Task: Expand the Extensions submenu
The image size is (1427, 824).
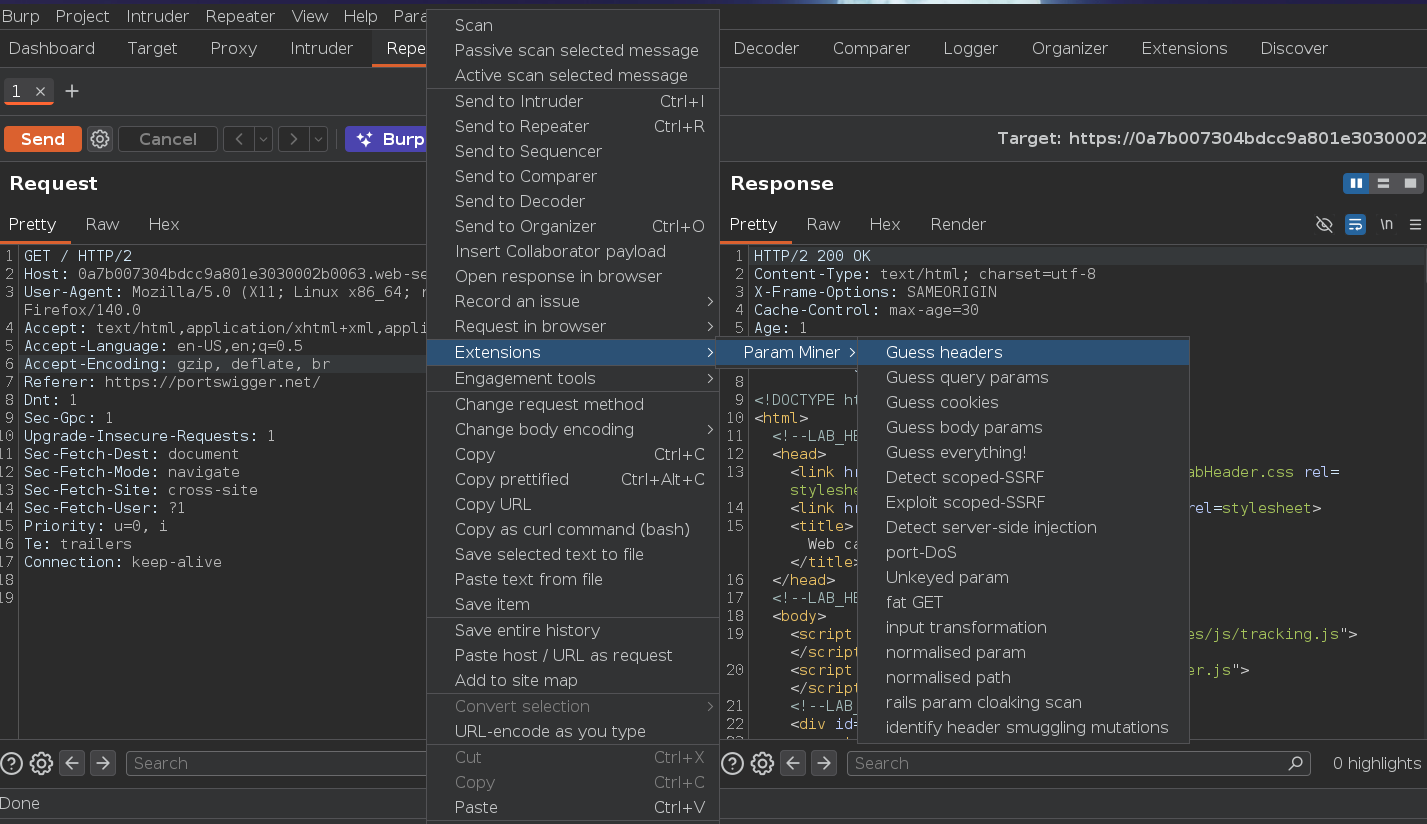Action: [x=573, y=352]
